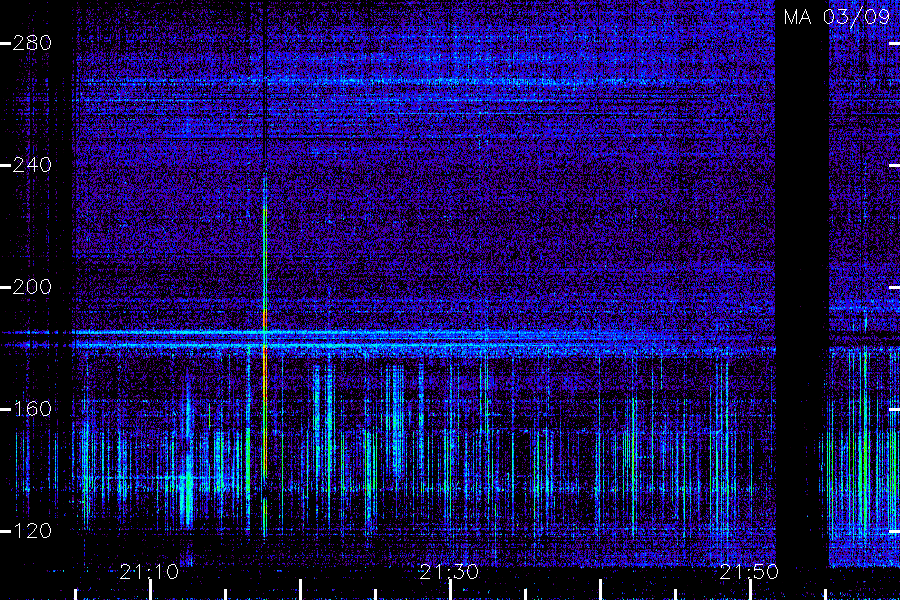Click the MA 03/09 date label
The width and height of the screenshot is (900, 600).
click(836, 17)
